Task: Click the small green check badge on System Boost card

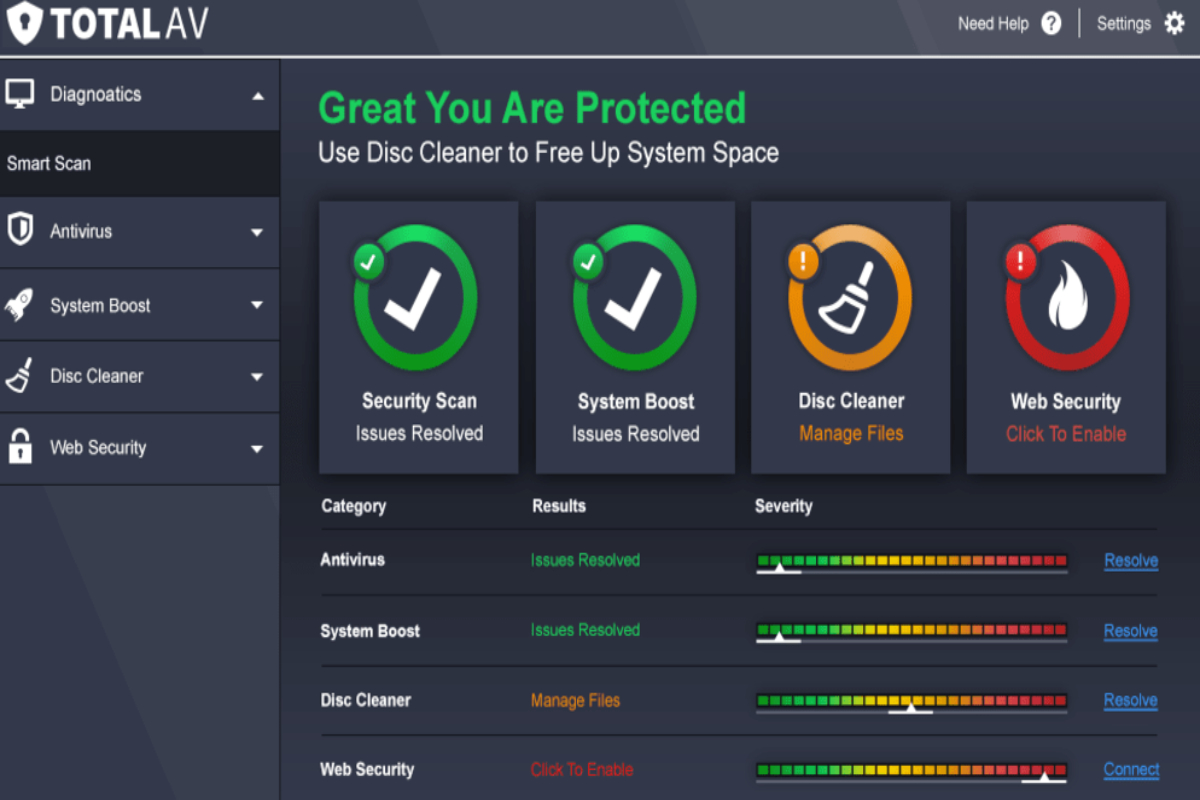Action: click(x=587, y=262)
